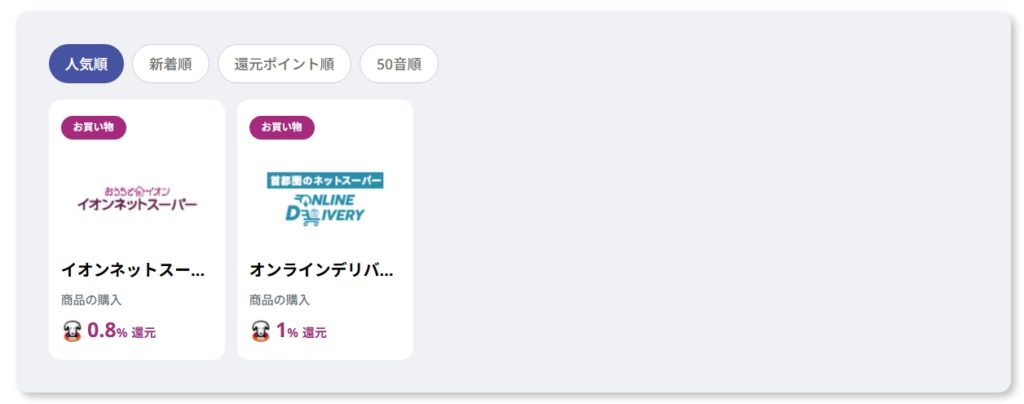Open the オンラインデリバ… card title
The width and height of the screenshot is (1024, 404).
click(x=321, y=270)
